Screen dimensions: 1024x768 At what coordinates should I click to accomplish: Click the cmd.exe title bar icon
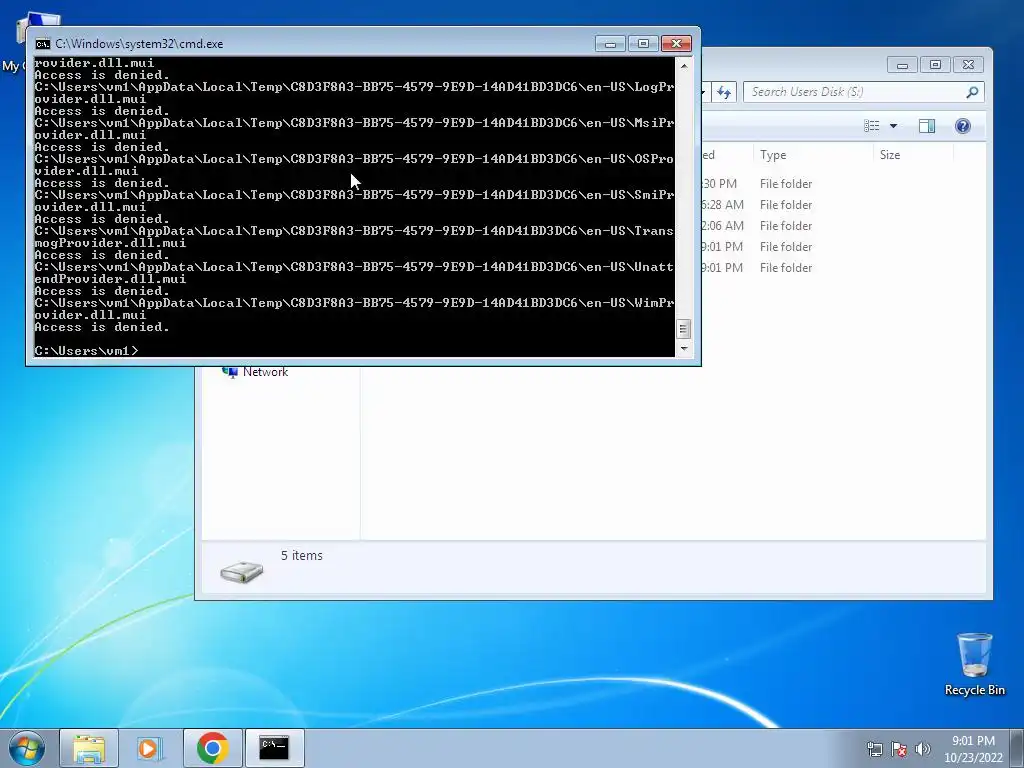click(42, 44)
